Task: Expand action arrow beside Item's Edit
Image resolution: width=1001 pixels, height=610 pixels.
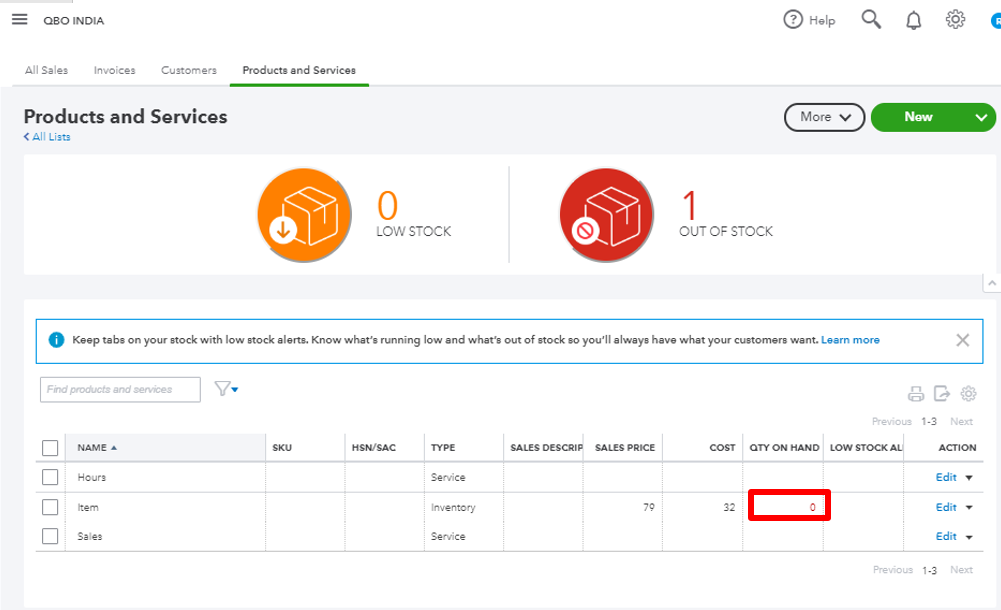Action: point(969,508)
